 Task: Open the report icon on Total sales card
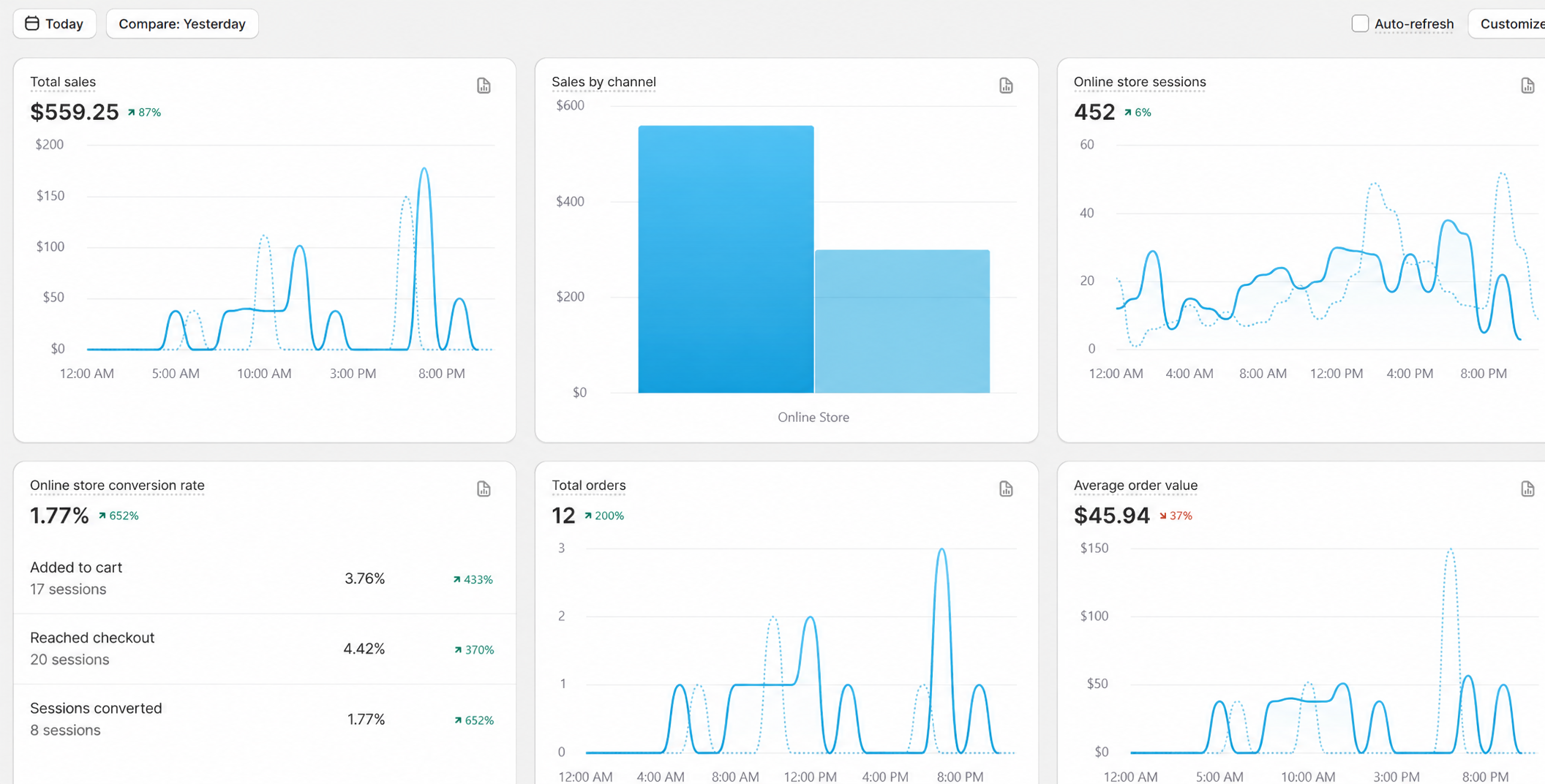(484, 86)
